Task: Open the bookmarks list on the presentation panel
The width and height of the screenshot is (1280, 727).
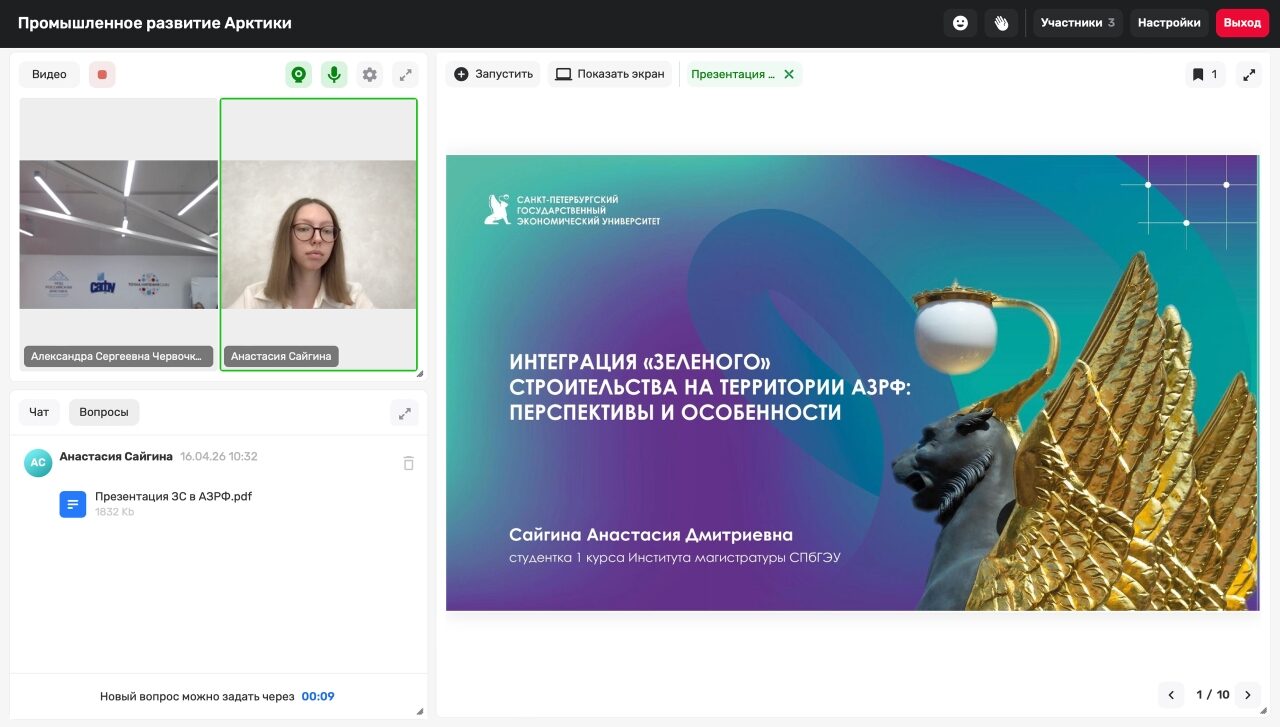Action: [x=1205, y=73]
